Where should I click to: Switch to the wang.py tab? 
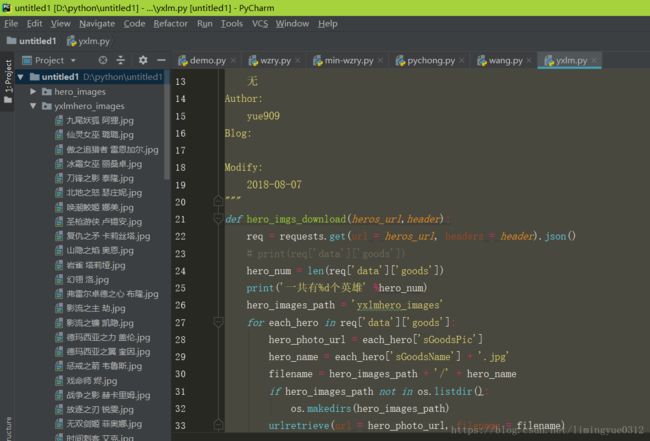click(505, 61)
